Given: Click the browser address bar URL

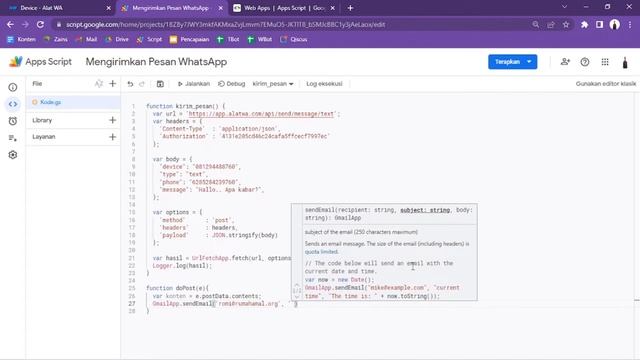Looking at the screenshot, I should tap(225, 24).
